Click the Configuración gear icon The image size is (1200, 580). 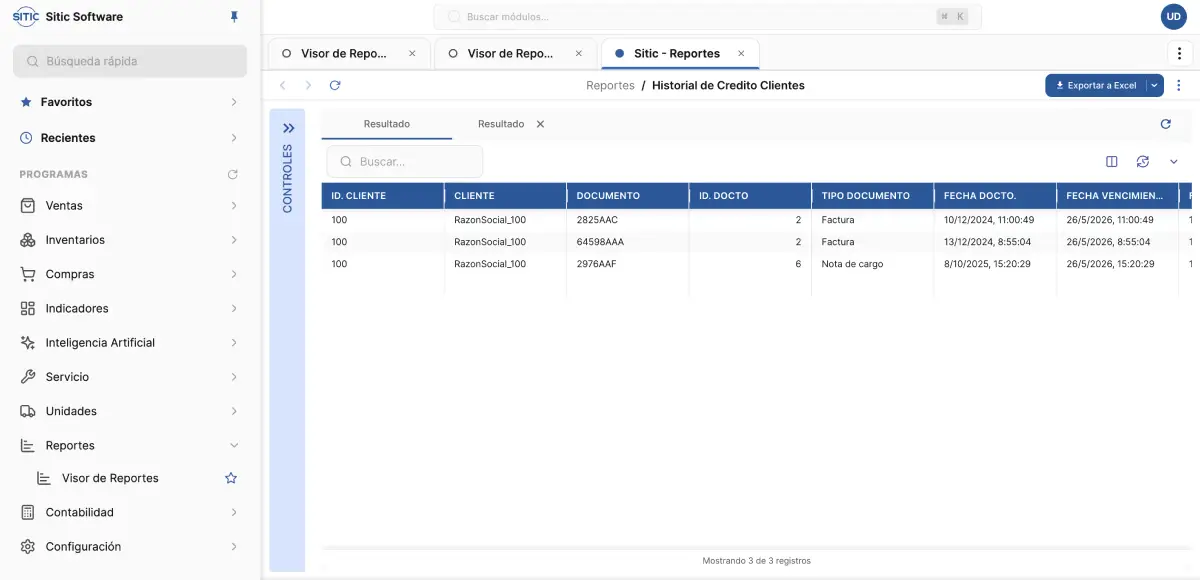coord(28,546)
